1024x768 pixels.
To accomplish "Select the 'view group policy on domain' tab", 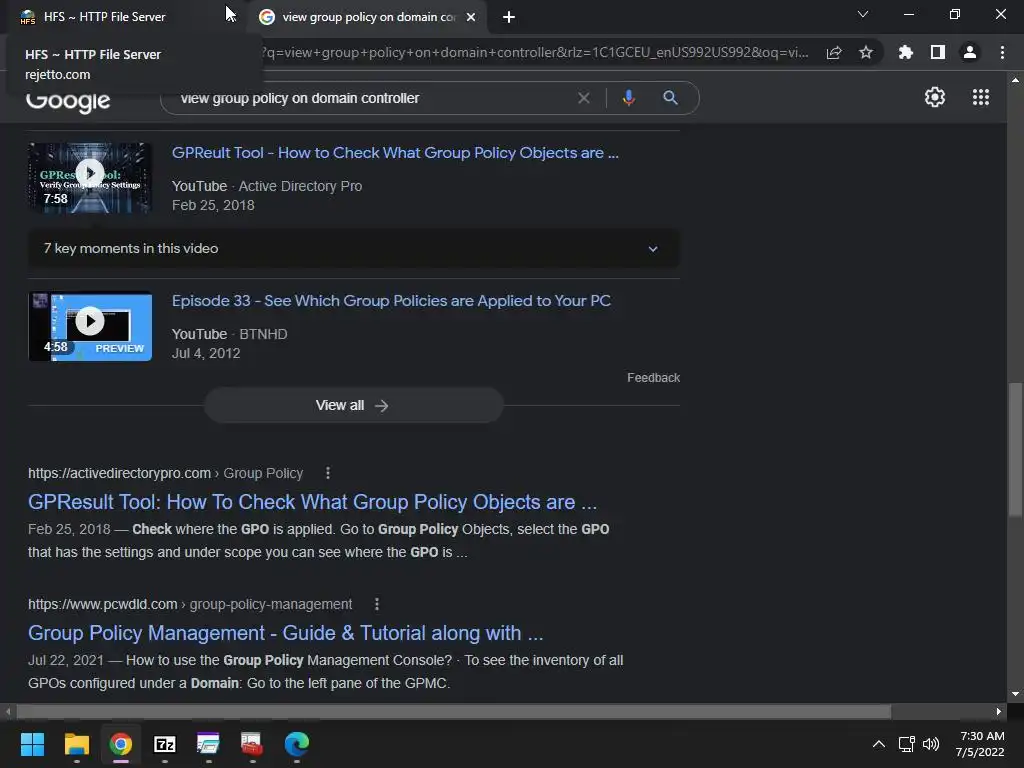I will 368,17.
